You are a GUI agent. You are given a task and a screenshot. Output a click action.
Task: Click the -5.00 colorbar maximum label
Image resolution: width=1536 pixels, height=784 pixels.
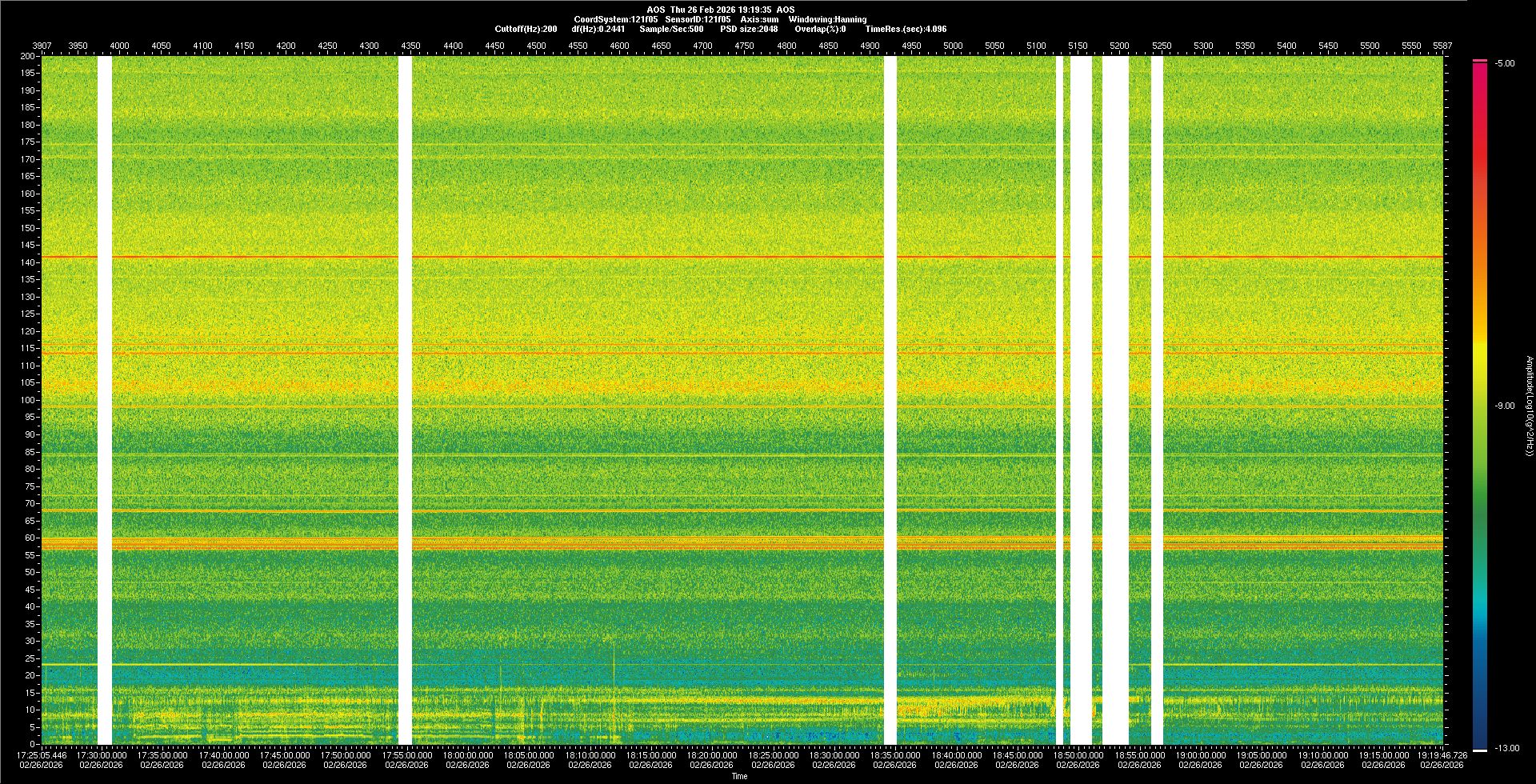pos(1504,63)
